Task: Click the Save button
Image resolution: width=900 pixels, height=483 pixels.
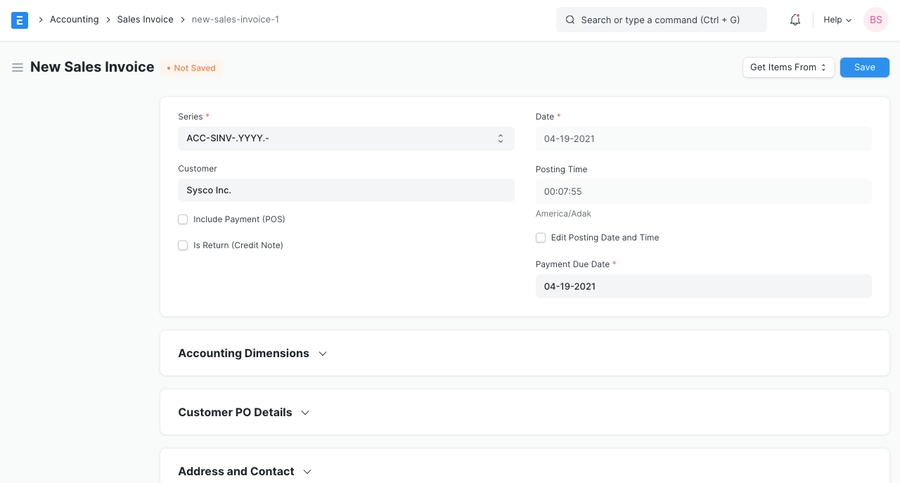Action: point(864,68)
